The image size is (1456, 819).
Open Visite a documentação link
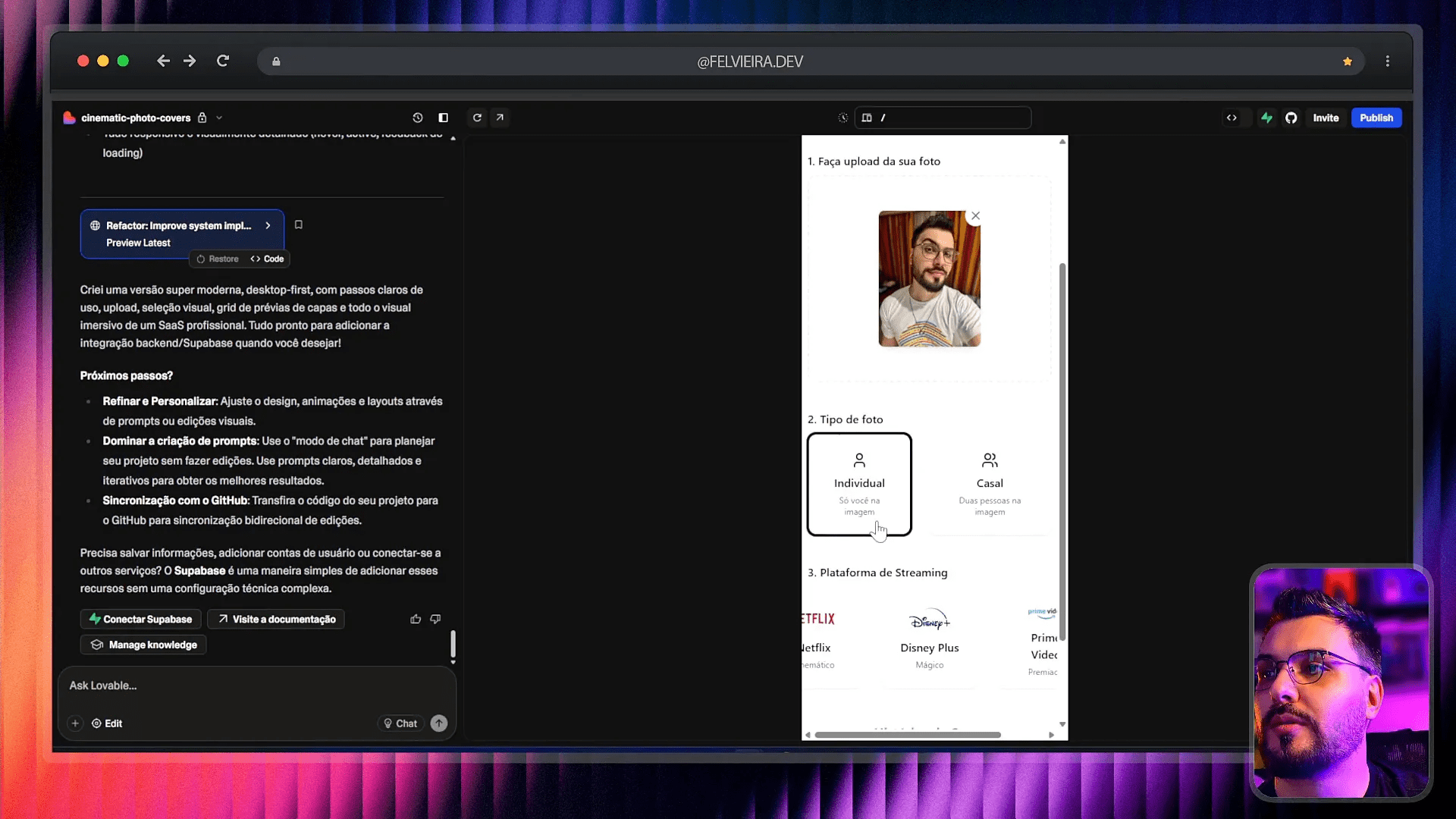(276, 619)
